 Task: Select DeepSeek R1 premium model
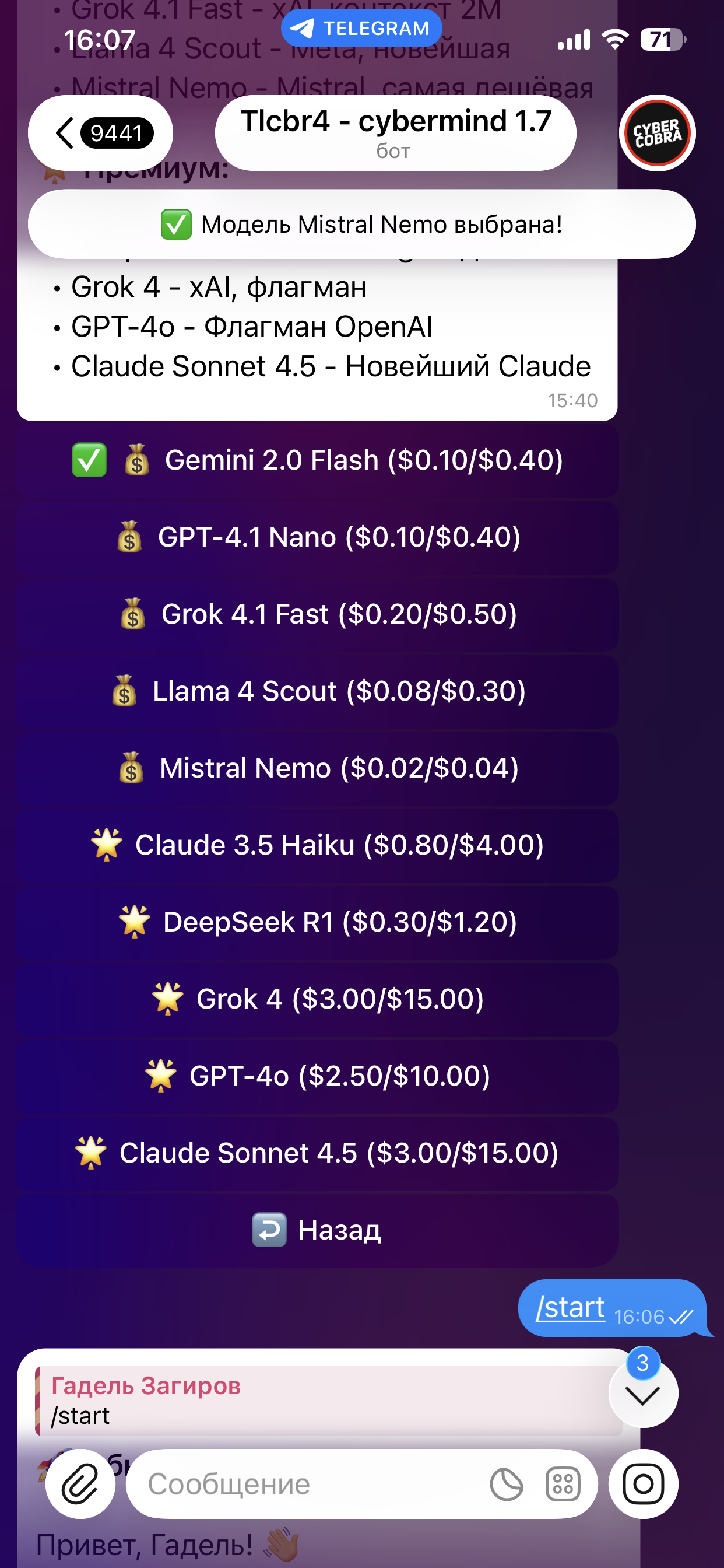pyautogui.click(x=317, y=922)
